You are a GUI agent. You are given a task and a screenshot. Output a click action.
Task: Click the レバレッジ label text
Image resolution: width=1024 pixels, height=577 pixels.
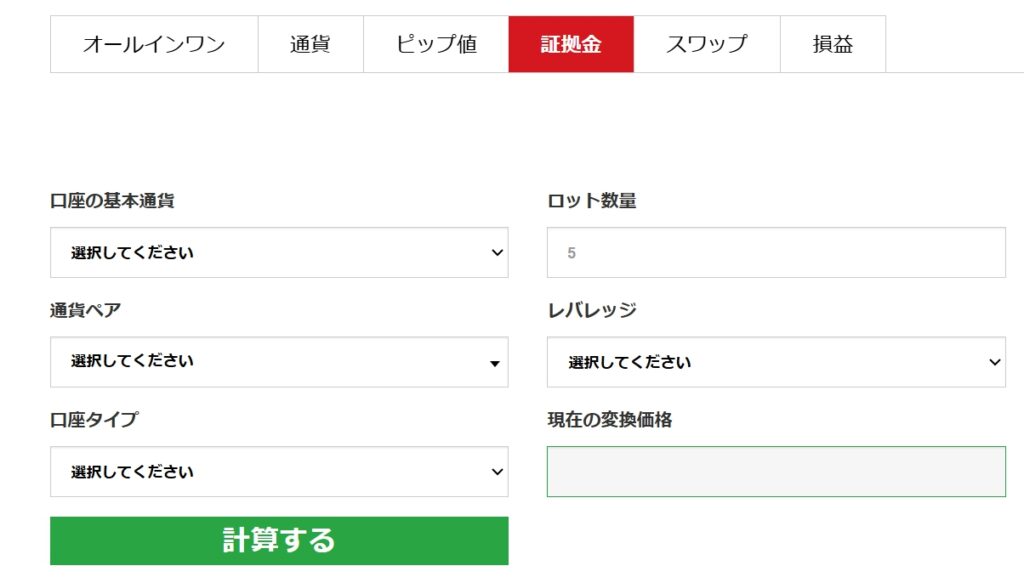tap(592, 310)
